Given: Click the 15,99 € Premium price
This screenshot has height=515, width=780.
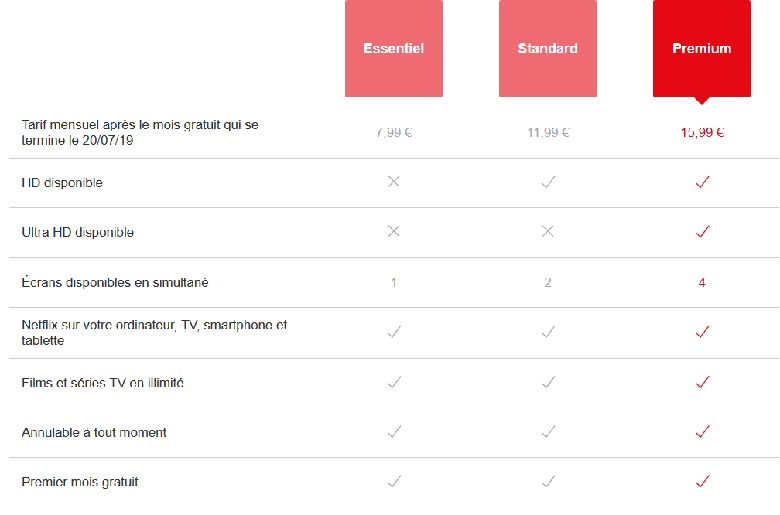Looking at the screenshot, I should (x=702, y=132).
